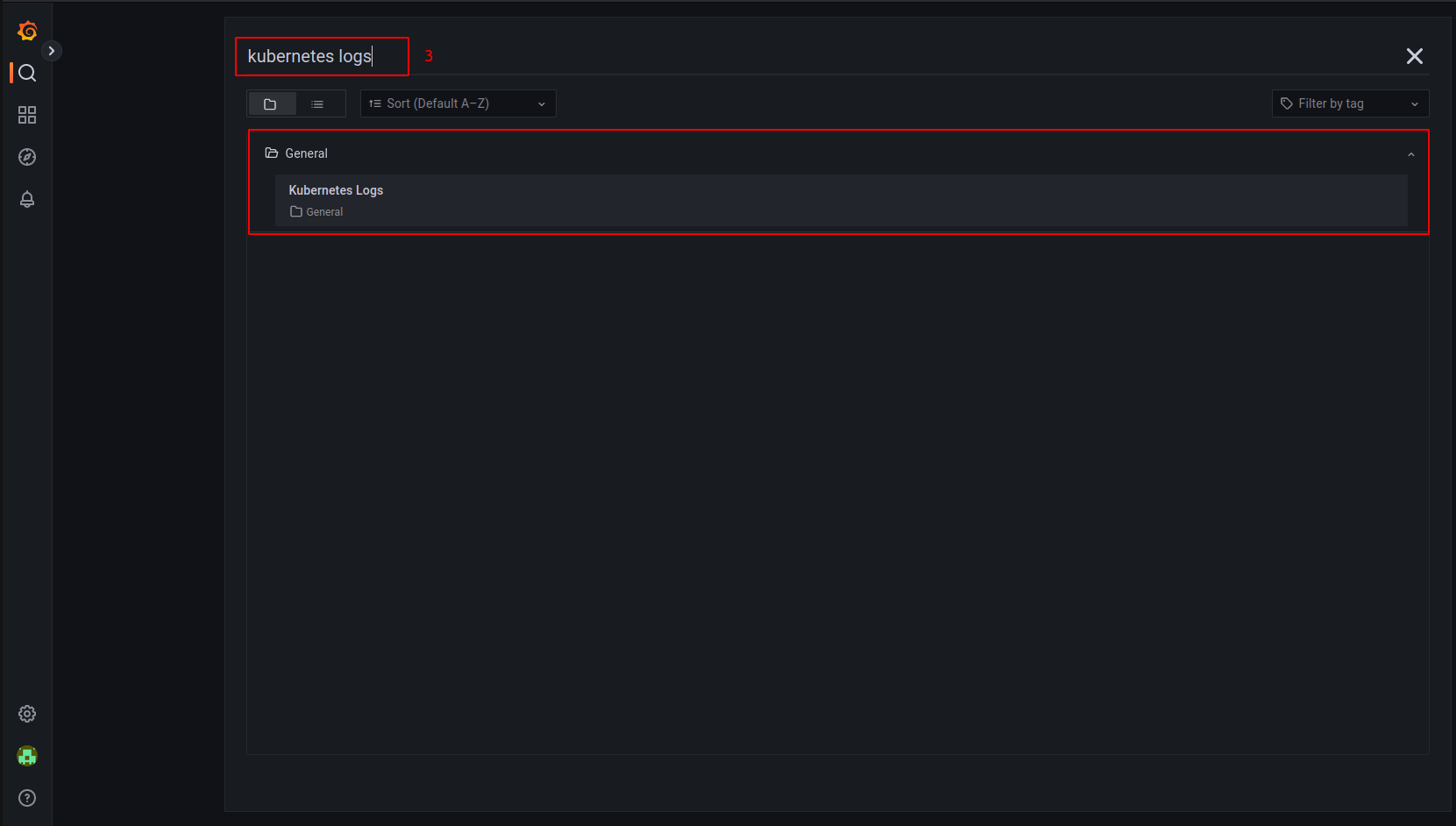Close the search panel

[x=1414, y=56]
